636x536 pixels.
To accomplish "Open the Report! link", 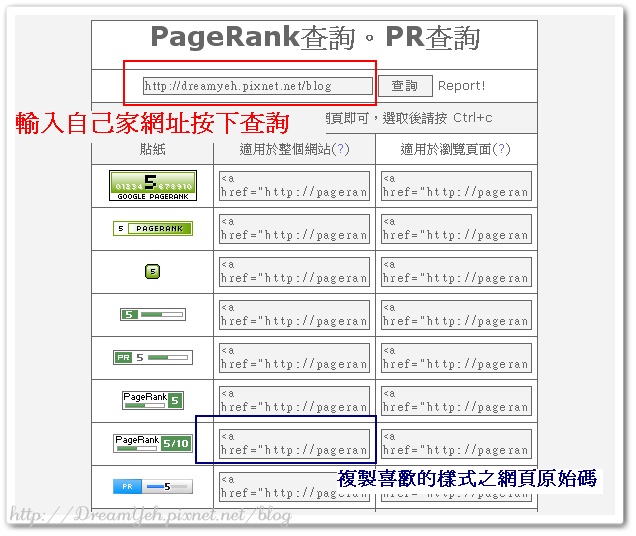I will coord(461,86).
